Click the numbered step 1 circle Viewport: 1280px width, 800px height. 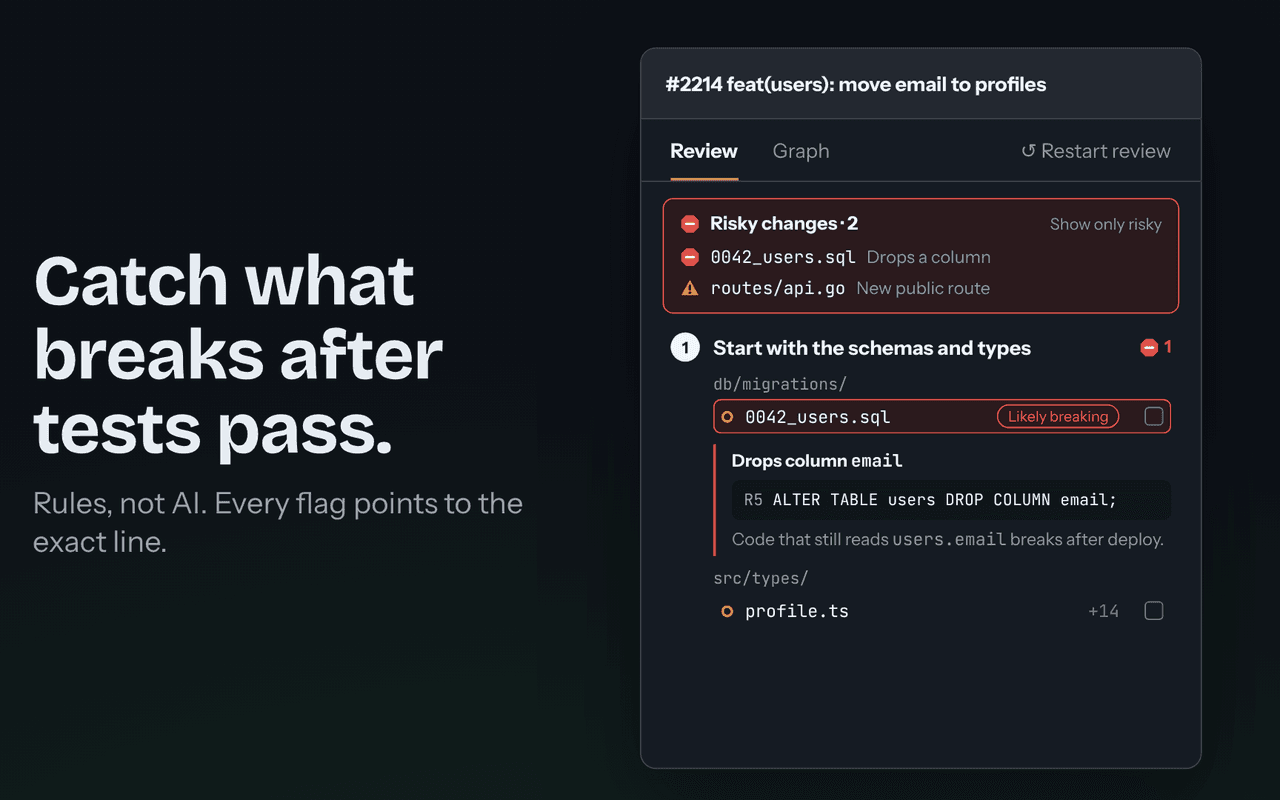click(x=685, y=348)
